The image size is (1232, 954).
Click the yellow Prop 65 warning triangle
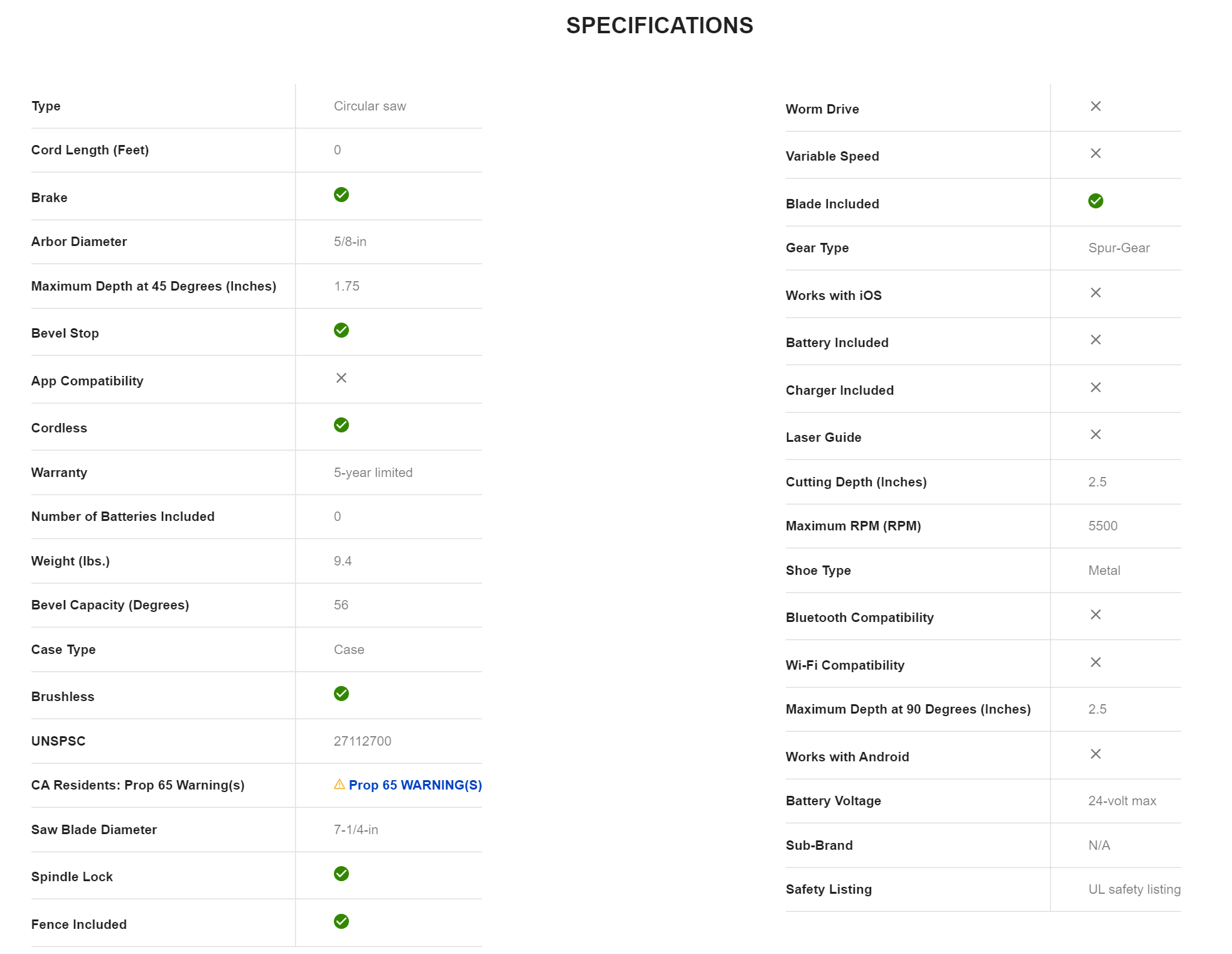pyautogui.click(x=340, y=785)
